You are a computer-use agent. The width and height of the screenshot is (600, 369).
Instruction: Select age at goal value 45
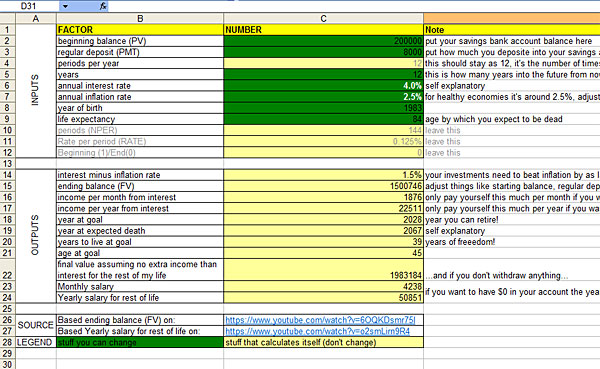pyautogui.click(x=323, y=253)
